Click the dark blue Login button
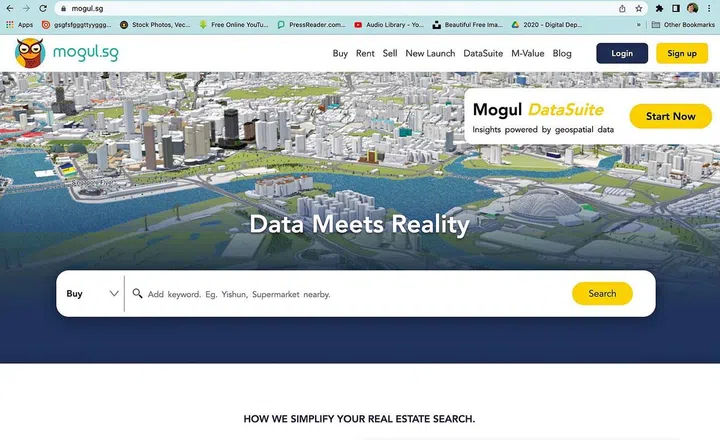720x440 pixels. 622,54
